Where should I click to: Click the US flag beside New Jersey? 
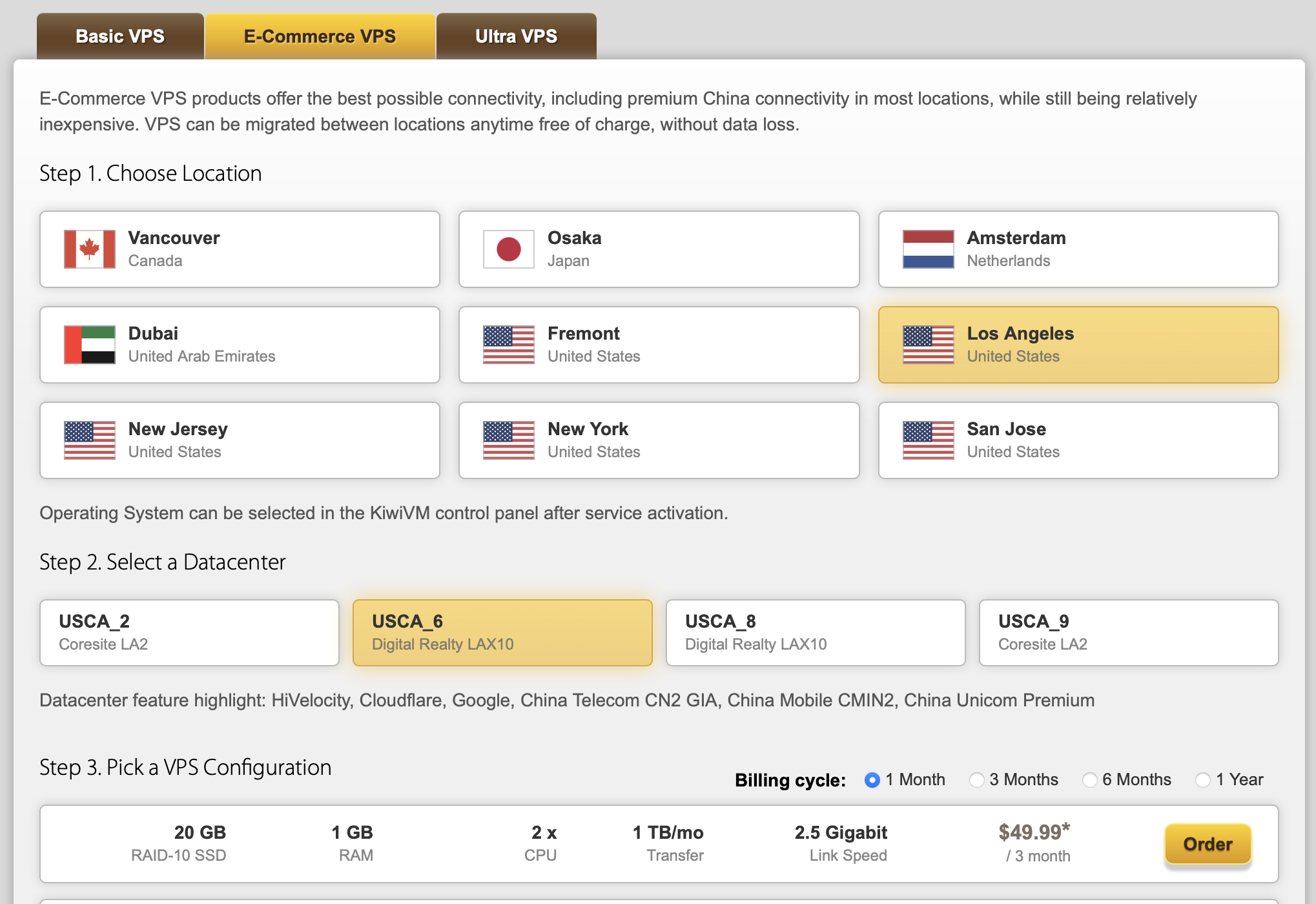[89, 440]
